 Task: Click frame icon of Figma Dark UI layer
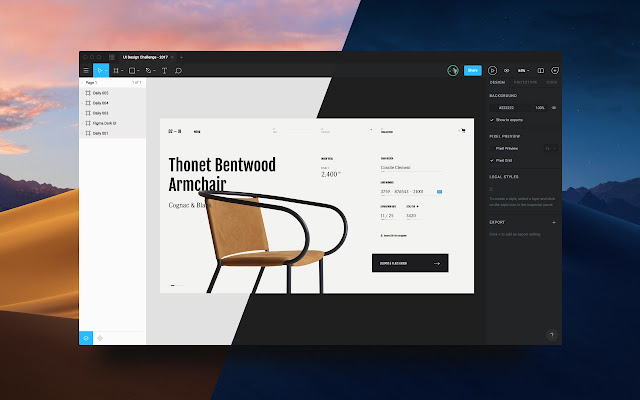click(x=88, y=123)
